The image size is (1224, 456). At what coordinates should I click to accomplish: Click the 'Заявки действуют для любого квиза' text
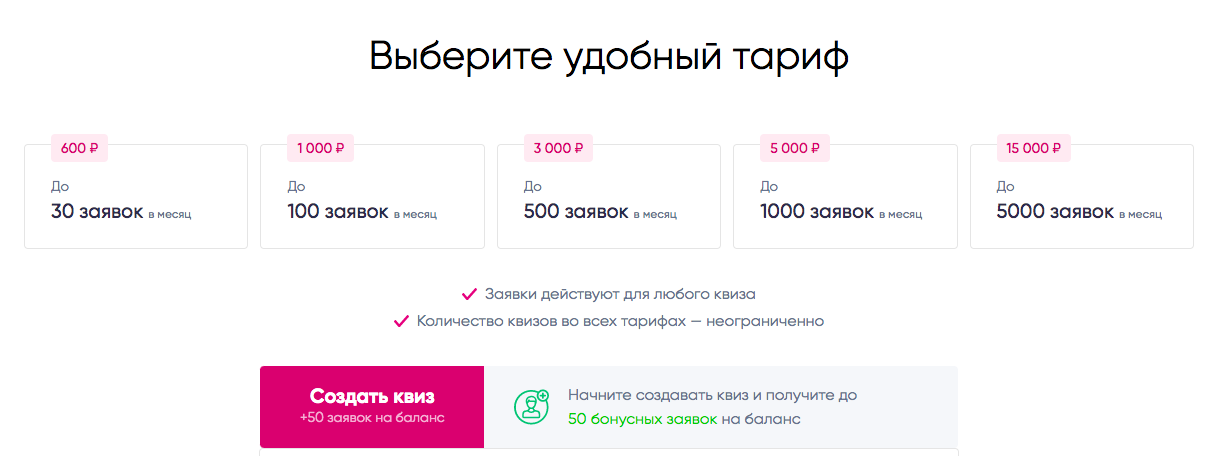click(620, 294)
